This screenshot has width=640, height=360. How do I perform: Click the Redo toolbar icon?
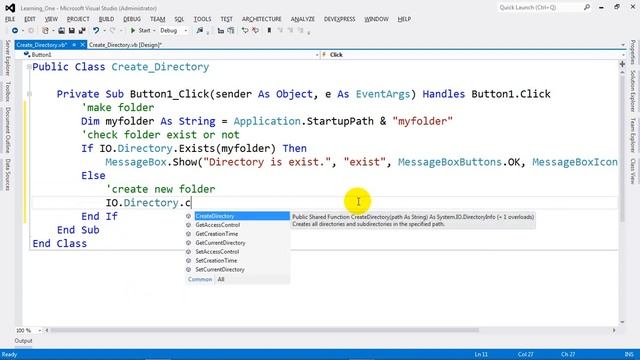click(x=112, y=31)
